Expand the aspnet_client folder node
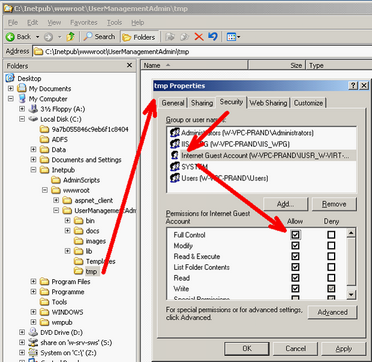The width and height of the screenshot is (372, 362). tap(56, 200)
